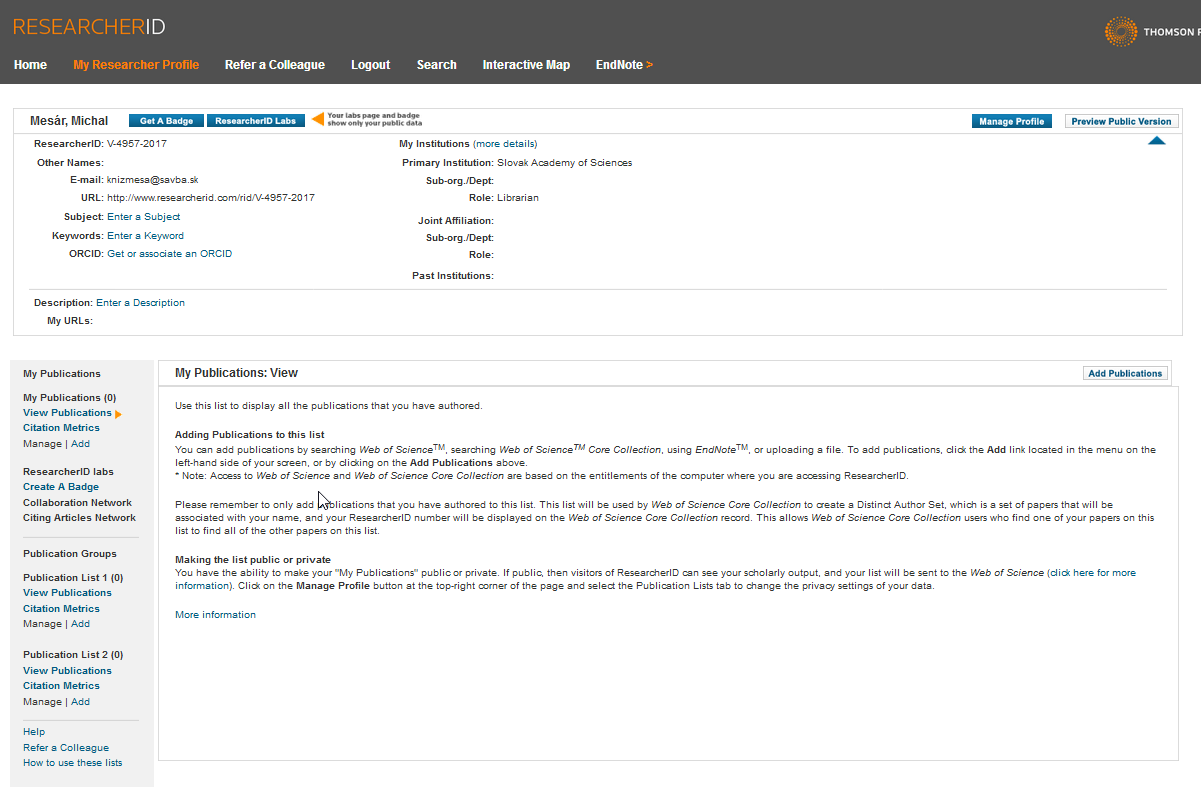Open the EndNote menu item
Screen dimensions: 1201x787
coord(624,65)
